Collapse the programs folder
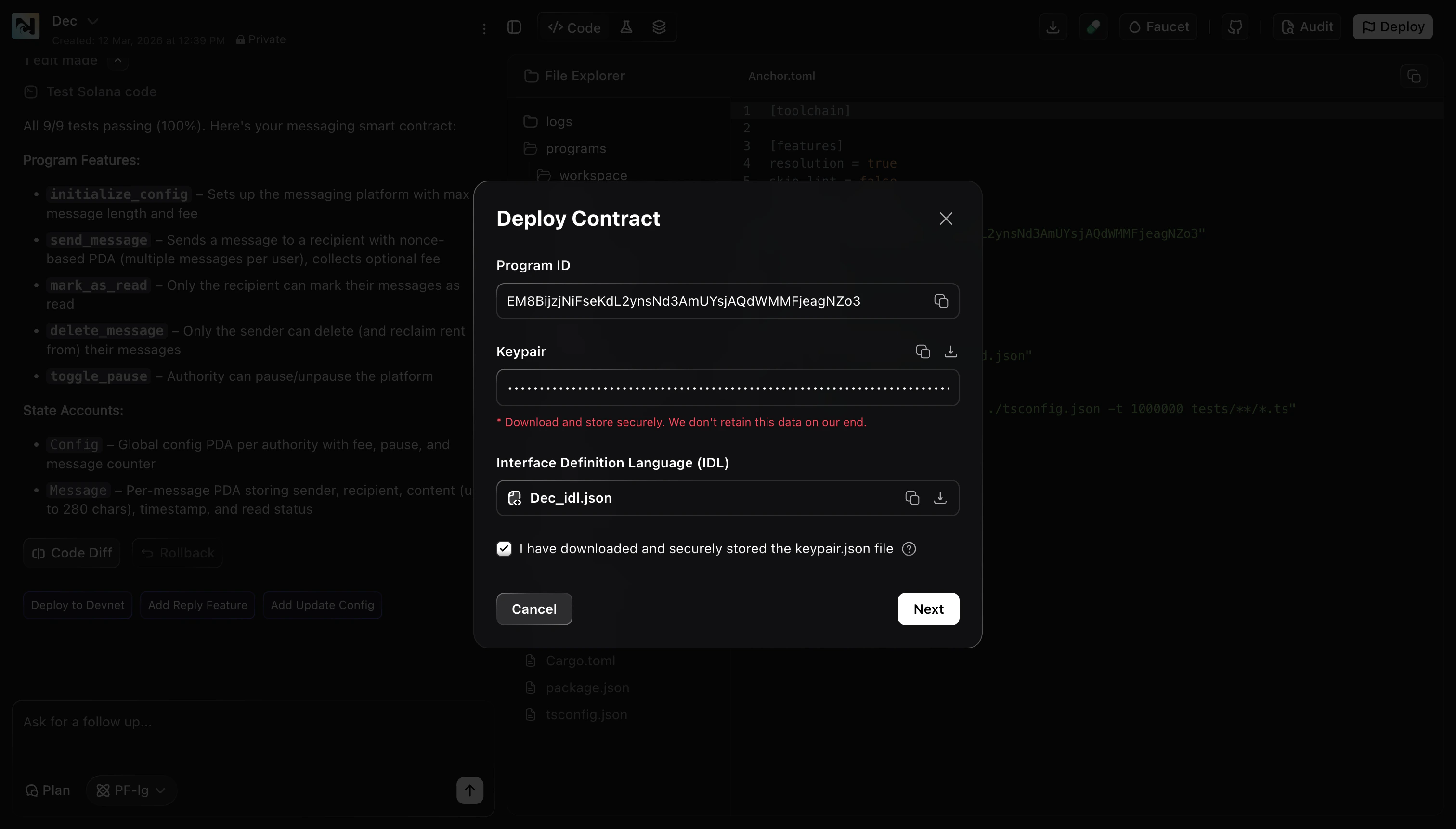This screenshot has width=1456, height=829. pos(576,148)
